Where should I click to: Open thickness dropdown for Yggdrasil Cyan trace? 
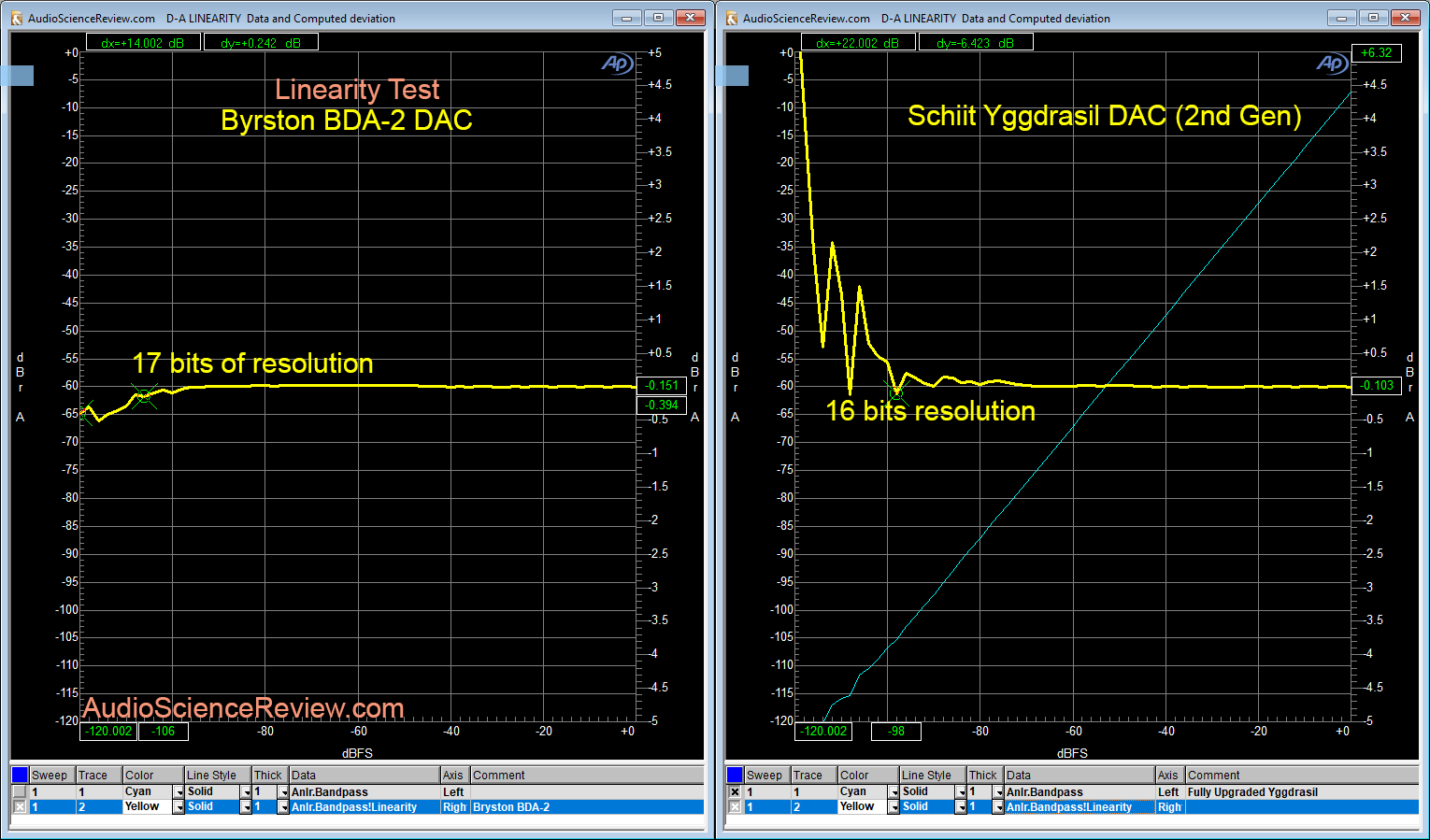(x=998, y=792)
